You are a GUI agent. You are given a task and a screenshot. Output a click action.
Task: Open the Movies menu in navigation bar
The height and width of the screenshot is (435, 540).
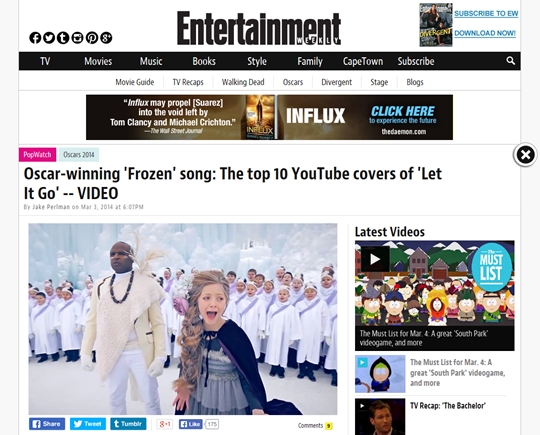coord(98,61)
